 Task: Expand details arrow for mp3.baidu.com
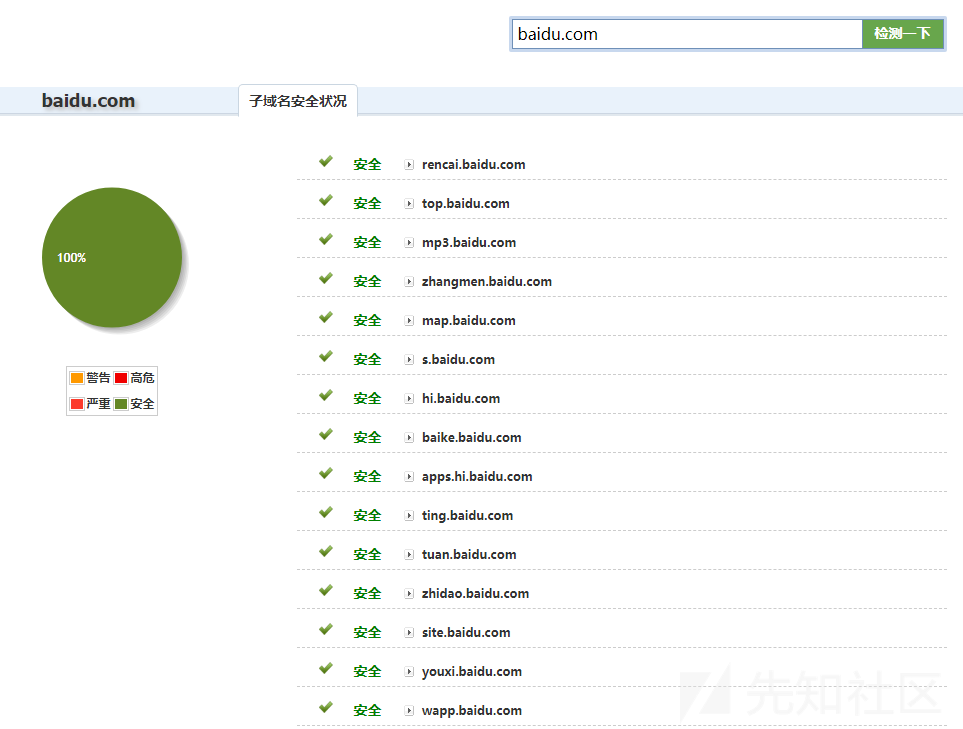point(409,243)
